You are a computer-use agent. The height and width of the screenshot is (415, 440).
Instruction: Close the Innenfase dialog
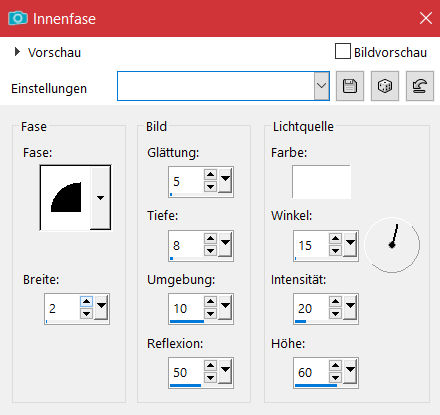click(x=426, y=18)
